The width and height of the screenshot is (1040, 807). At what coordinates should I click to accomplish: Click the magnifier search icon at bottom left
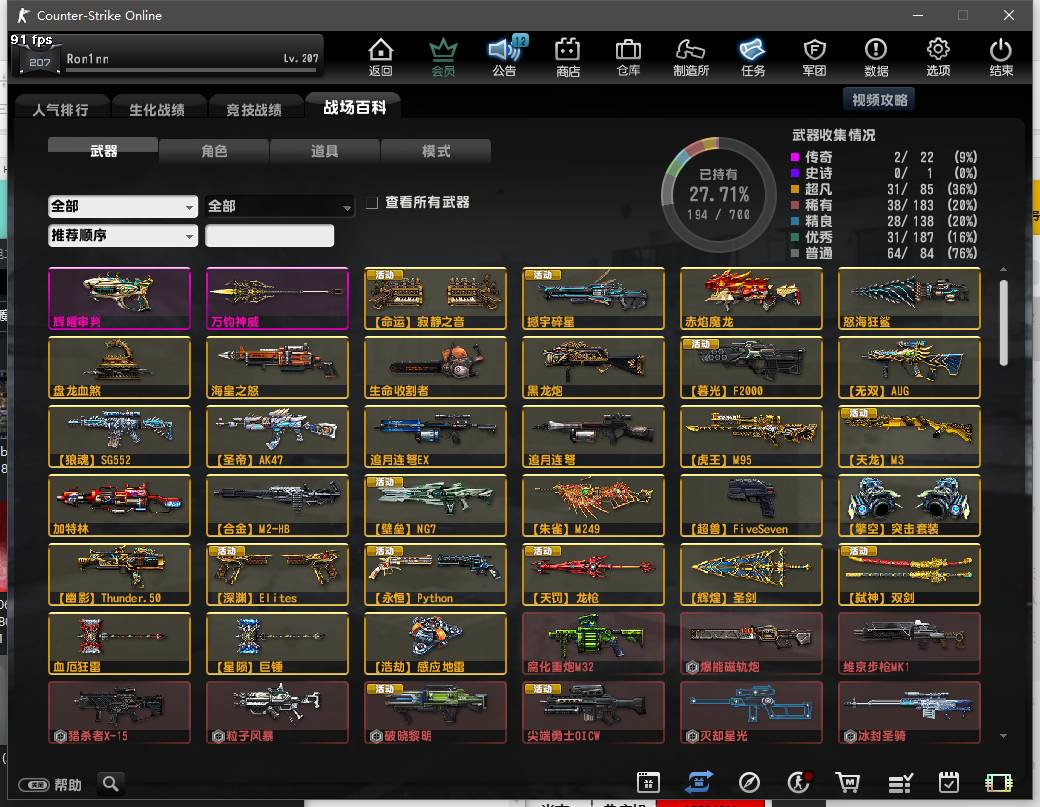pyautogui.click(x=111, y=783)
